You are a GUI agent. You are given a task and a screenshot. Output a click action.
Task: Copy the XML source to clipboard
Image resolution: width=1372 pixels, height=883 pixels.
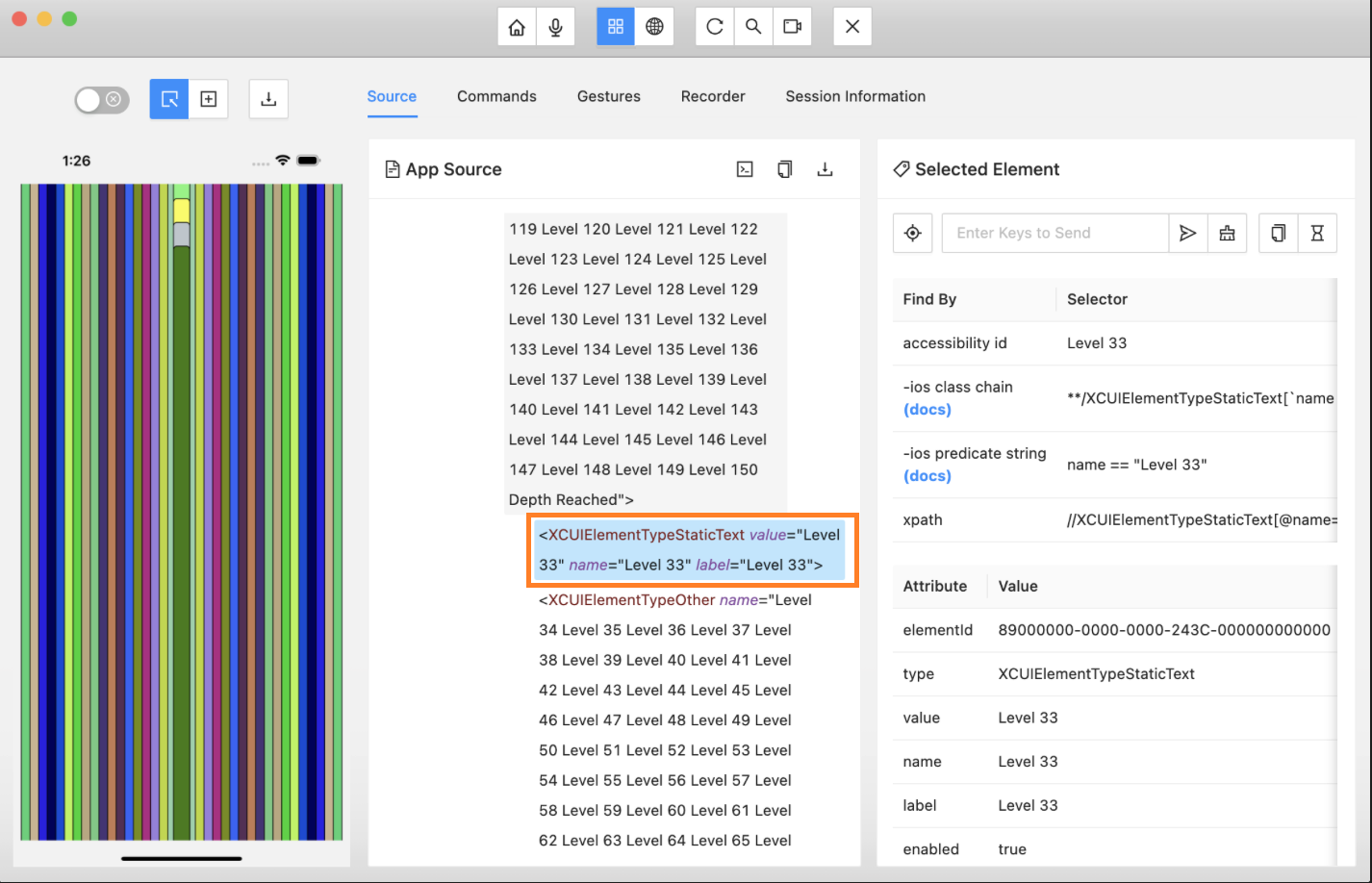(784, 168)
